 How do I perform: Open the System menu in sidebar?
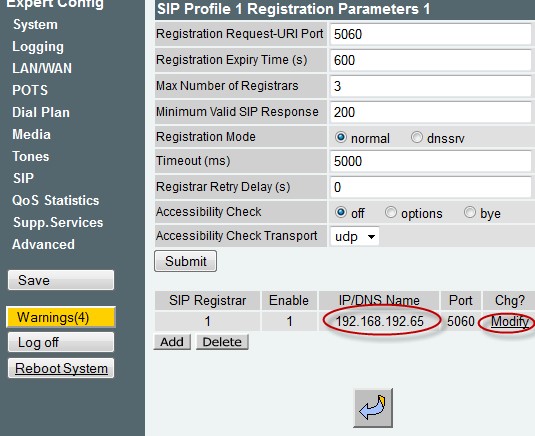[35, 25]
